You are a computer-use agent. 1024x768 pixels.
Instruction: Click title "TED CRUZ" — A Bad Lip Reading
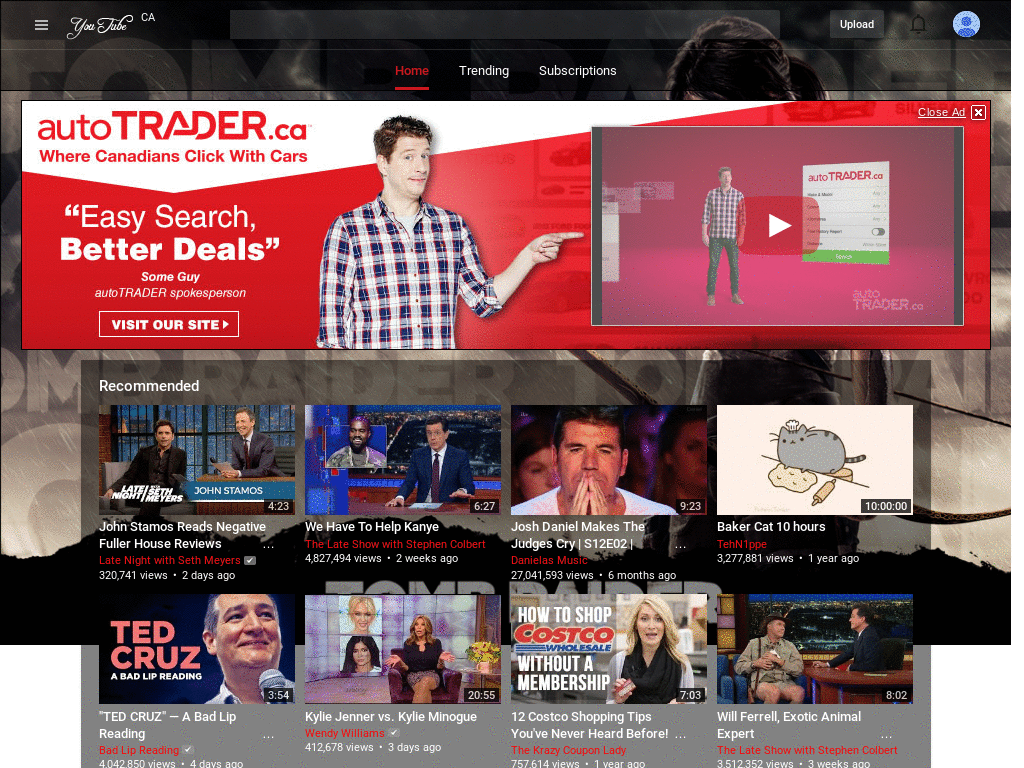coord(167,725)
